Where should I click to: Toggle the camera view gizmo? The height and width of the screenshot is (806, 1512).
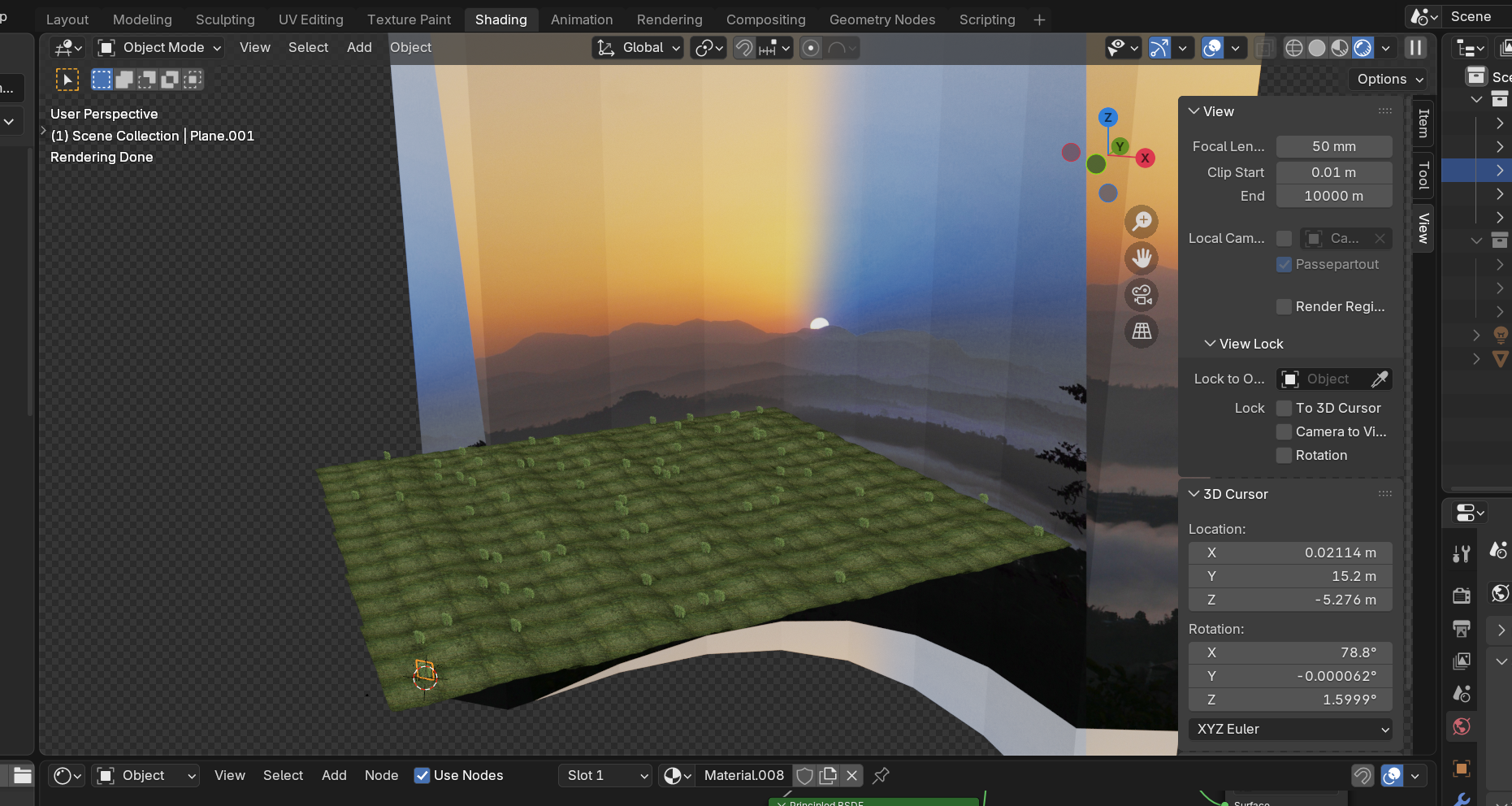1142,295
